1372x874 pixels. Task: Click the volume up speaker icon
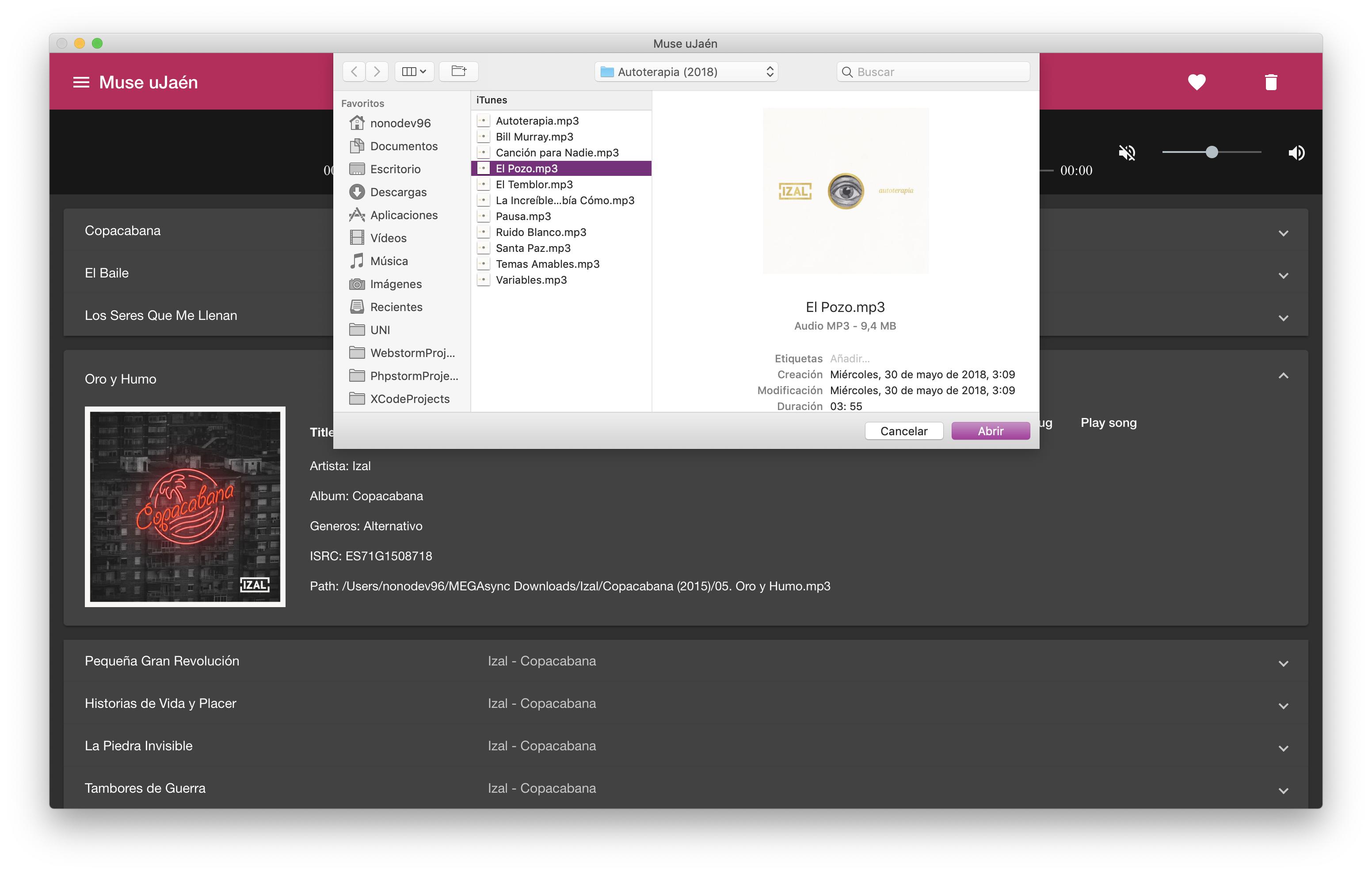[x=1296, y=153]
